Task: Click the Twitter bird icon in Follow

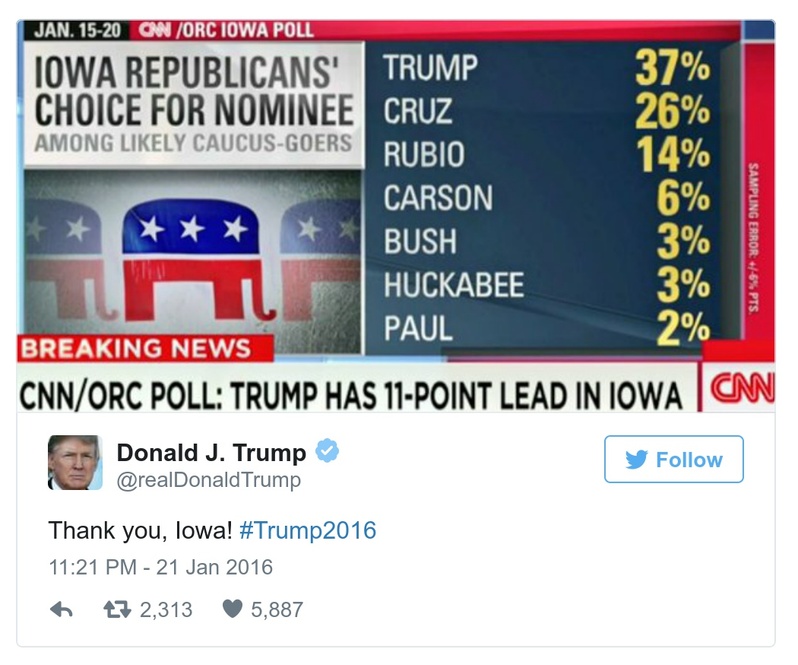Action: [636, 460]
